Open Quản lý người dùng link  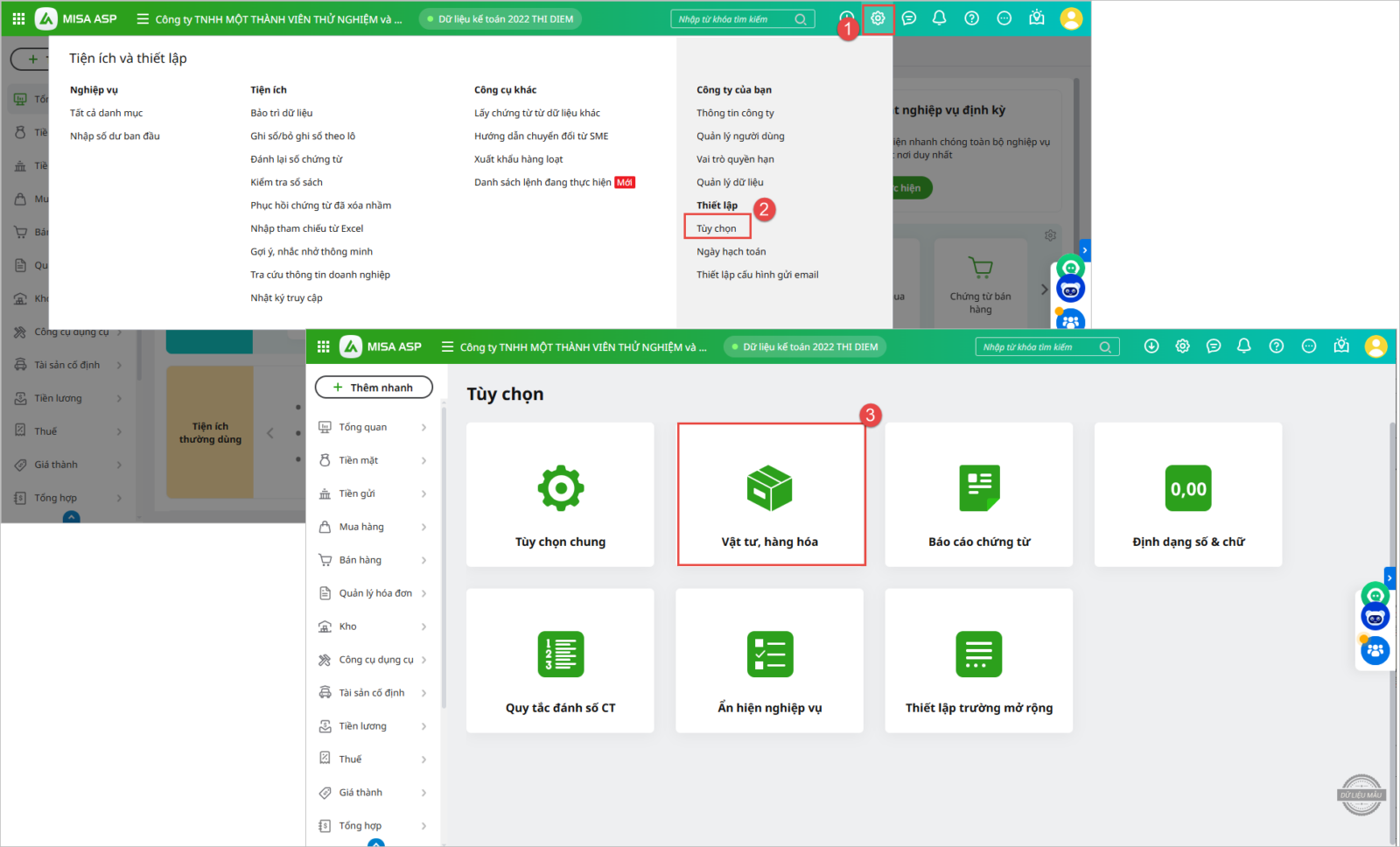click(740, 136)
